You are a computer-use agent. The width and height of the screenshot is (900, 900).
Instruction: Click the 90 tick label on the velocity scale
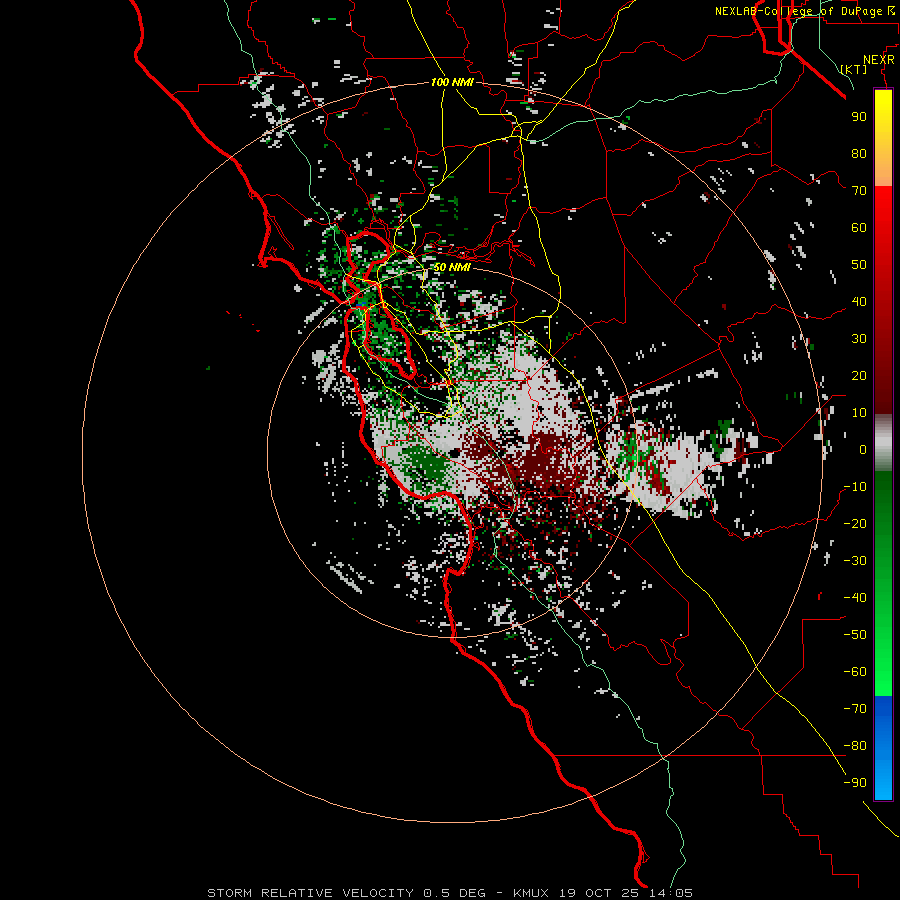tap(859, 117)
